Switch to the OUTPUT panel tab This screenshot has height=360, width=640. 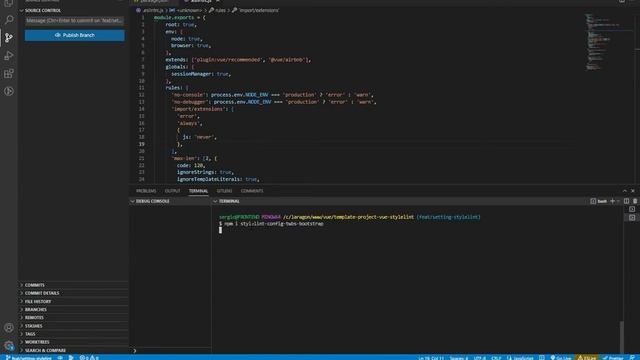tap(172, 191)
